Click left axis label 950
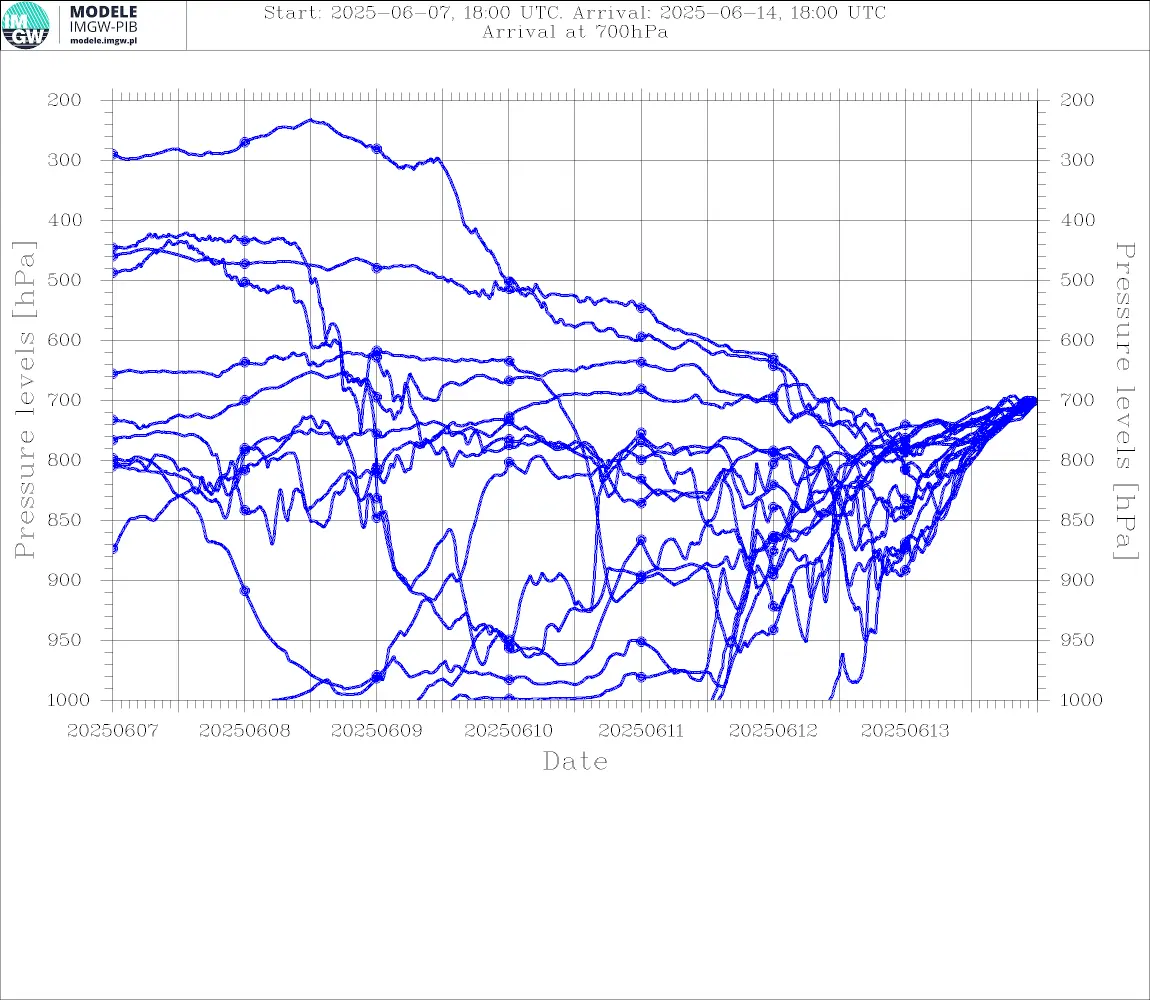1150x1000 pixels. (64, 640)
